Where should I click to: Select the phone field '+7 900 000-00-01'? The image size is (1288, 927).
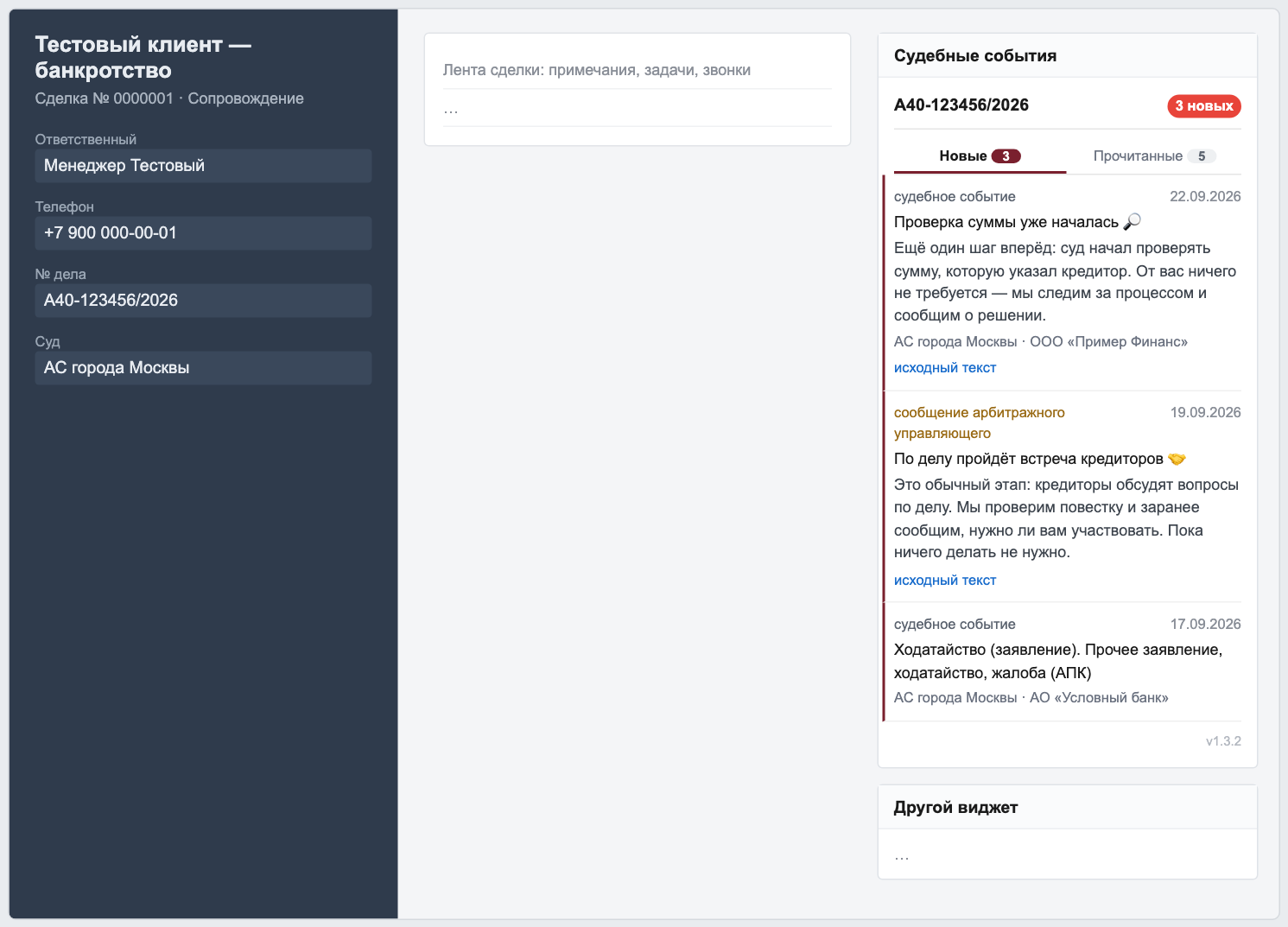(203, 233)
